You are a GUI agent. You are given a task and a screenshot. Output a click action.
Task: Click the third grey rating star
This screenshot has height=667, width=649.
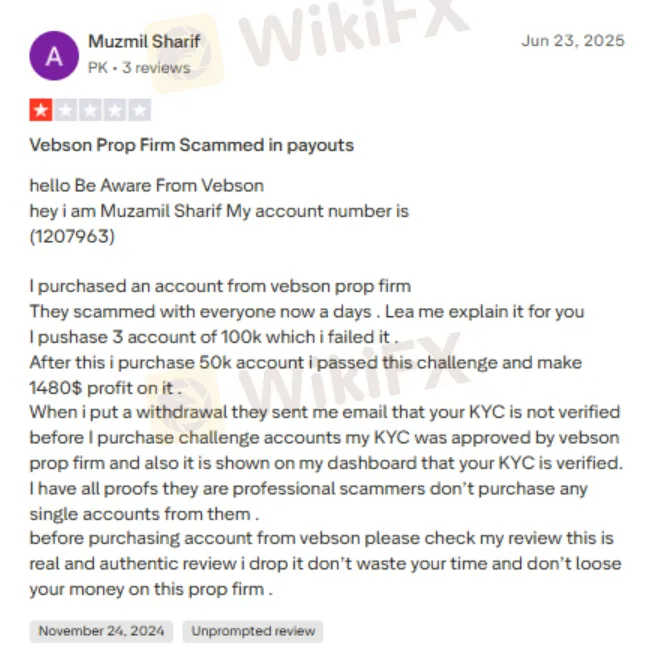click(x=90, y=110)
